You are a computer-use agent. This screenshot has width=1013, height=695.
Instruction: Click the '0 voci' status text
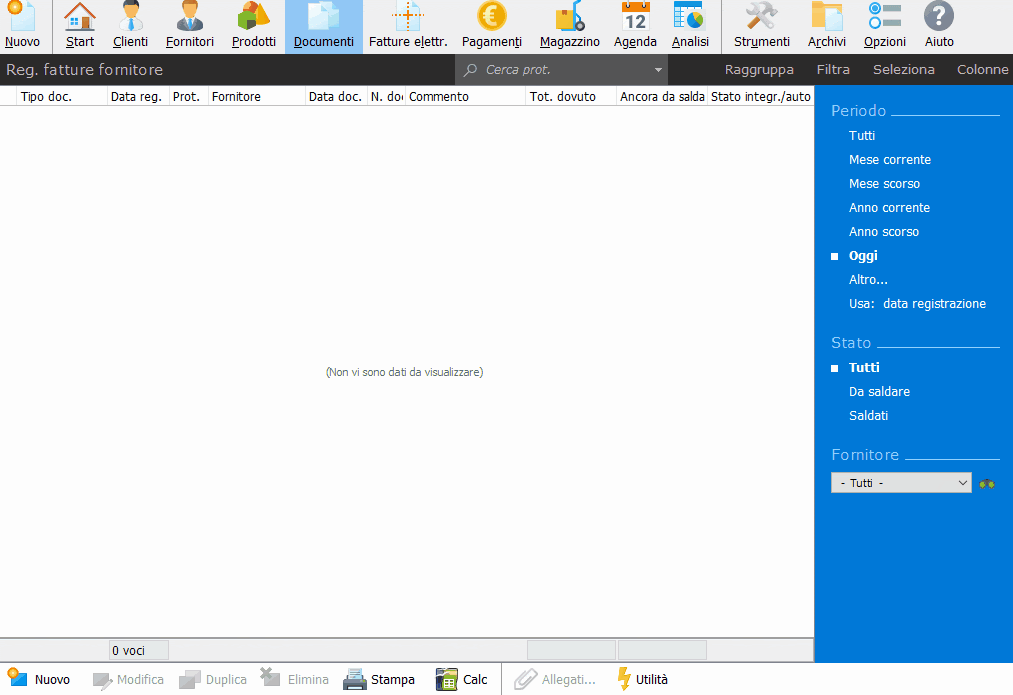click(129, 650)
